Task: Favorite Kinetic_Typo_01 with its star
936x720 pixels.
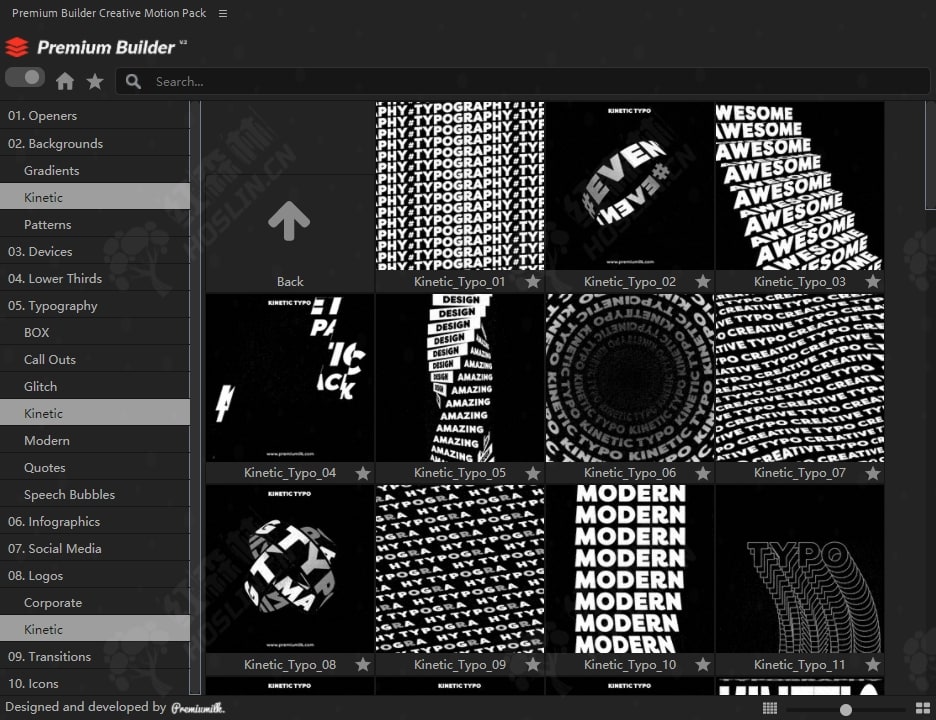Action: pos(532,281)
